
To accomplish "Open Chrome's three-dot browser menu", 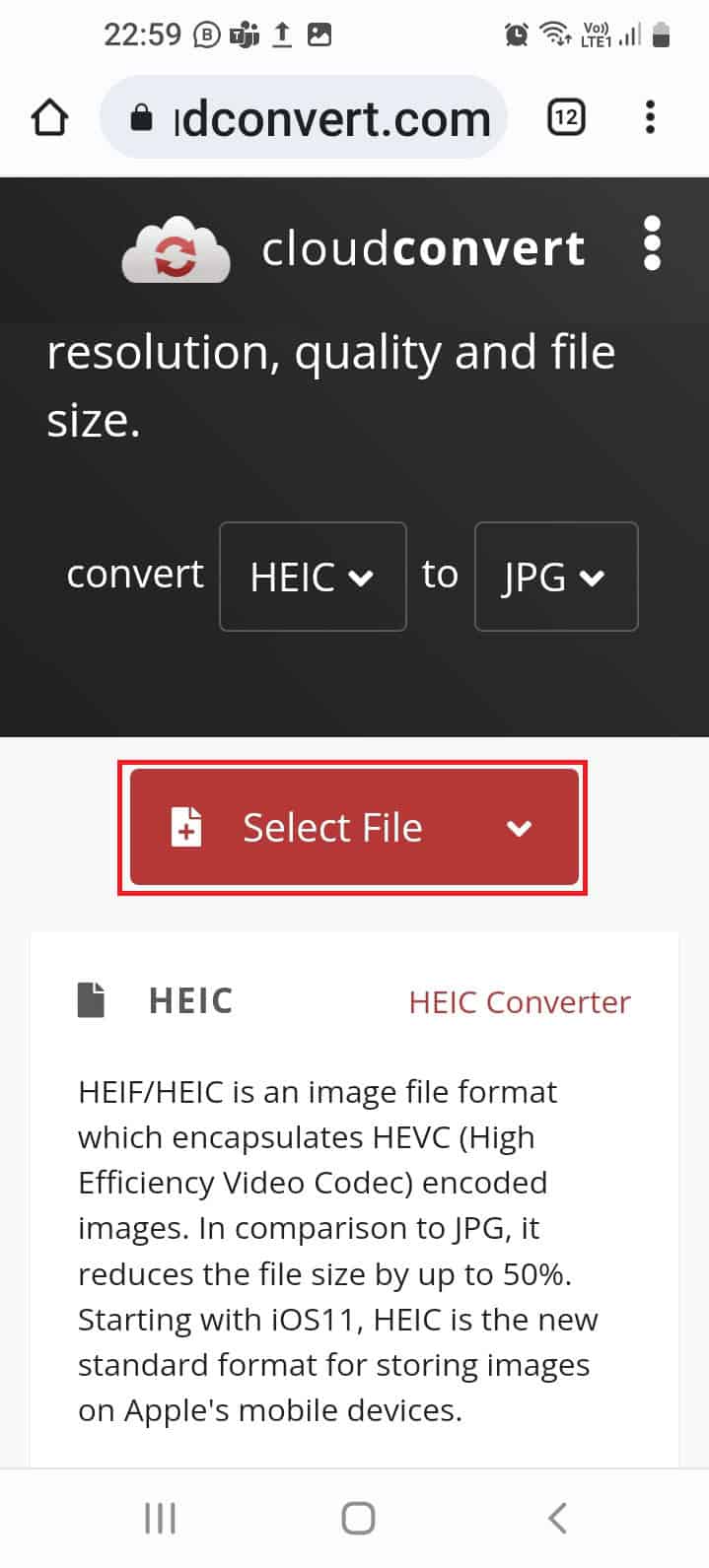I will 651,117.
